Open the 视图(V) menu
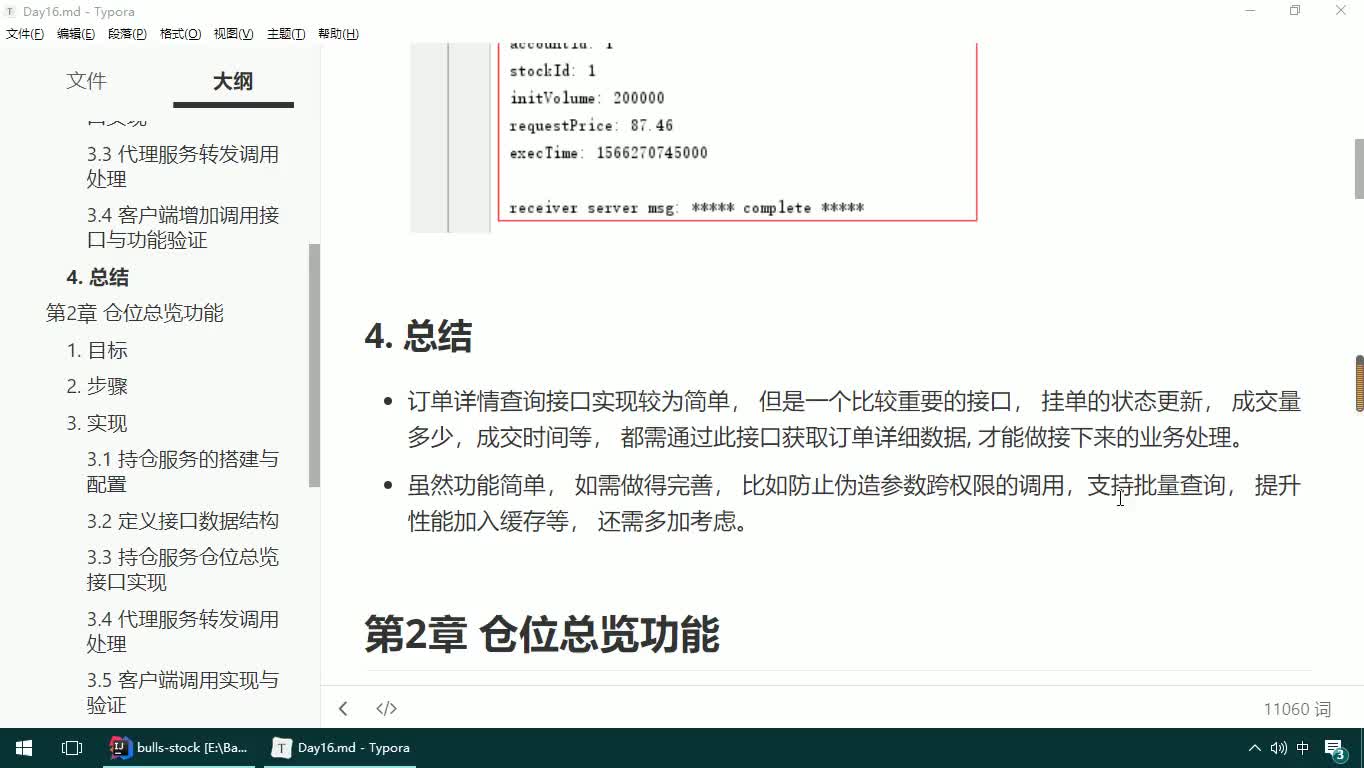This screenshot has height=768, width=1364. [233, 34]
